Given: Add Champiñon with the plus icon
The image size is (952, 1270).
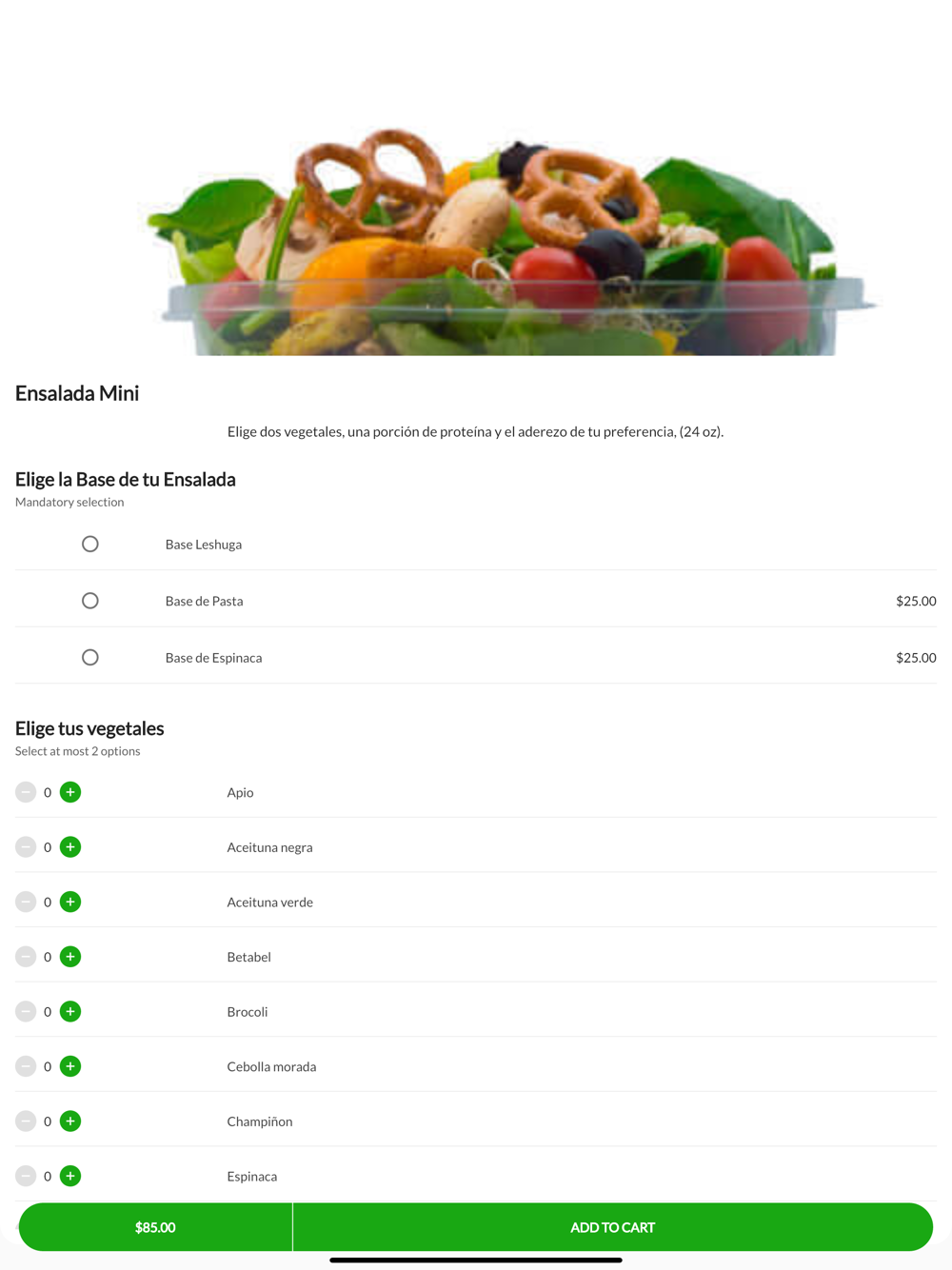Looking at the screenshot, I should coord(70,1121).
